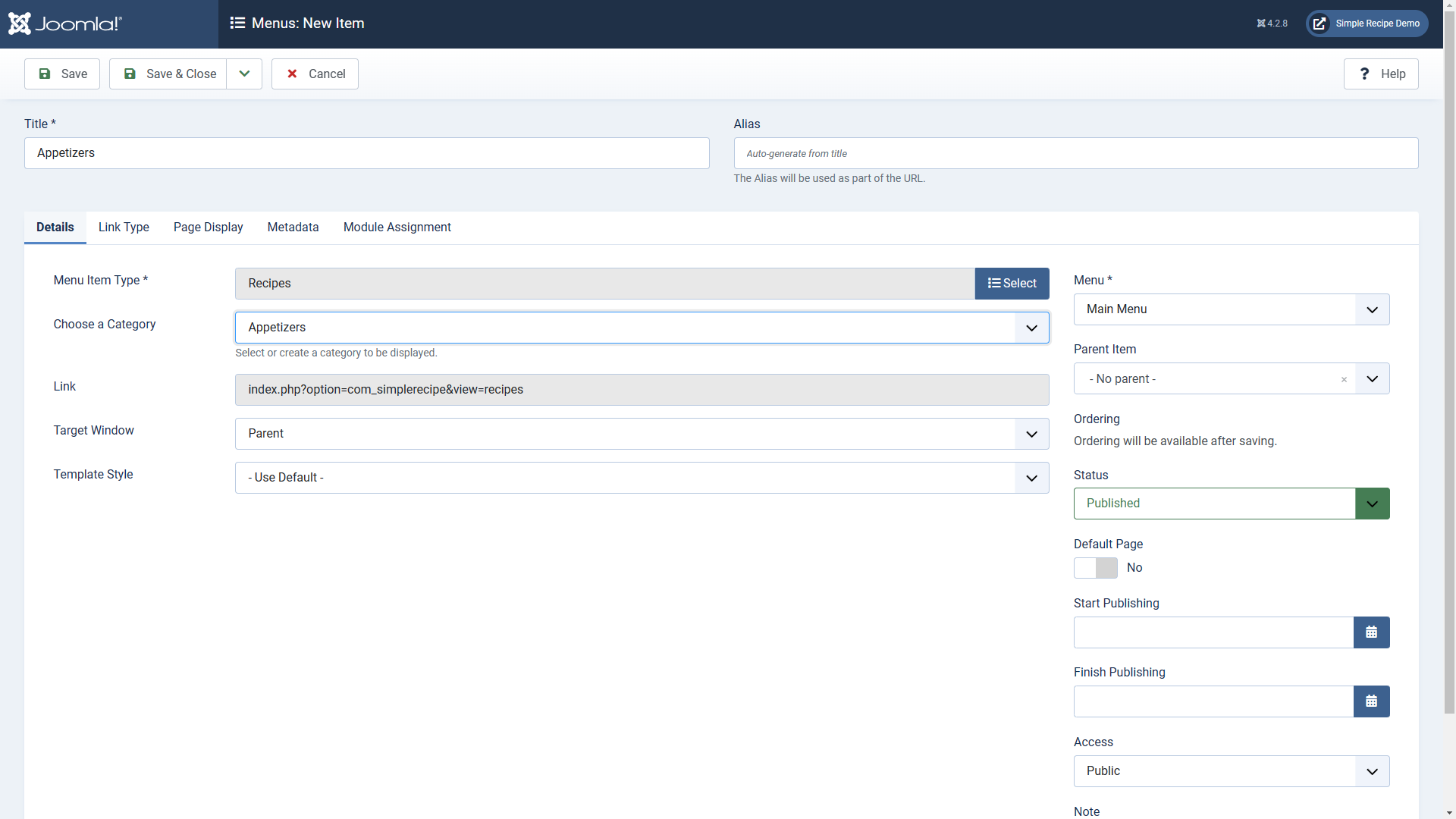This screenshot has height=819, width=1456.
Task: Click the Save & Close button
Action: pos(168,74)
